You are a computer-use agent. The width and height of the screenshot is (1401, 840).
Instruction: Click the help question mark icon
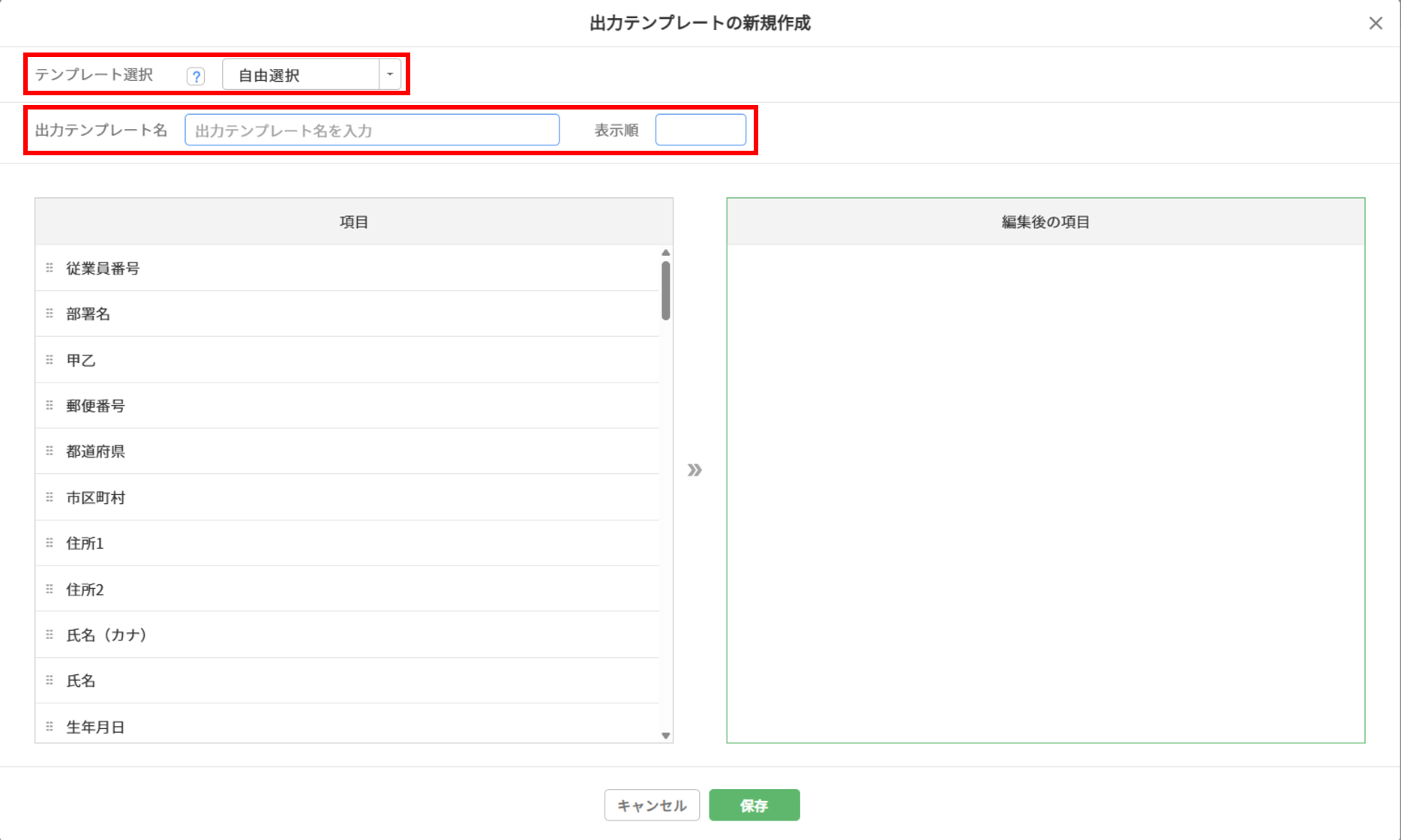[x=196, y=76]
